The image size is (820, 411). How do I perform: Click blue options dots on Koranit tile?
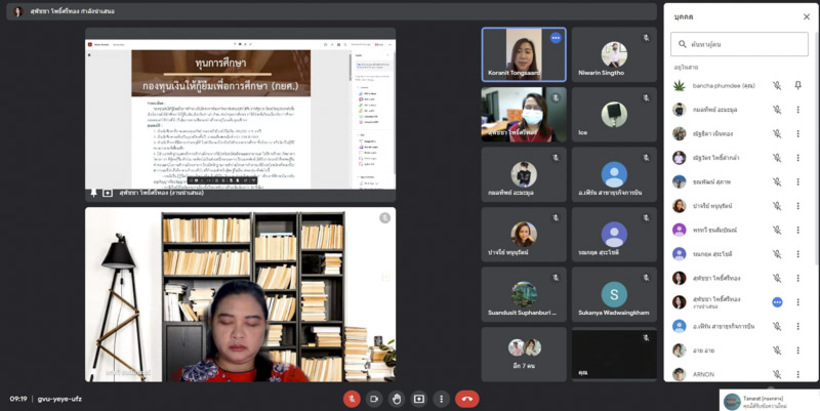pyautogui.click(x=555, y=38)
